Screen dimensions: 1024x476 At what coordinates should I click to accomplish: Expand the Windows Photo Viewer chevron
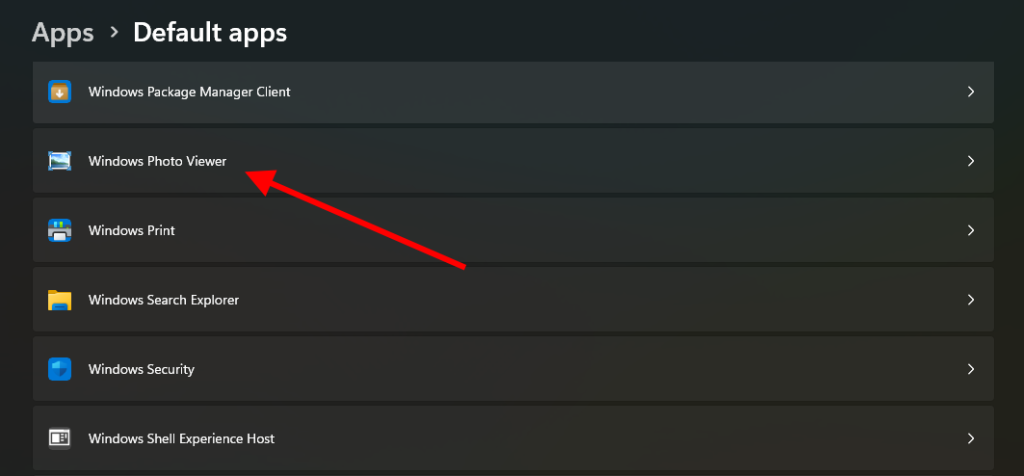click(970, 161)
